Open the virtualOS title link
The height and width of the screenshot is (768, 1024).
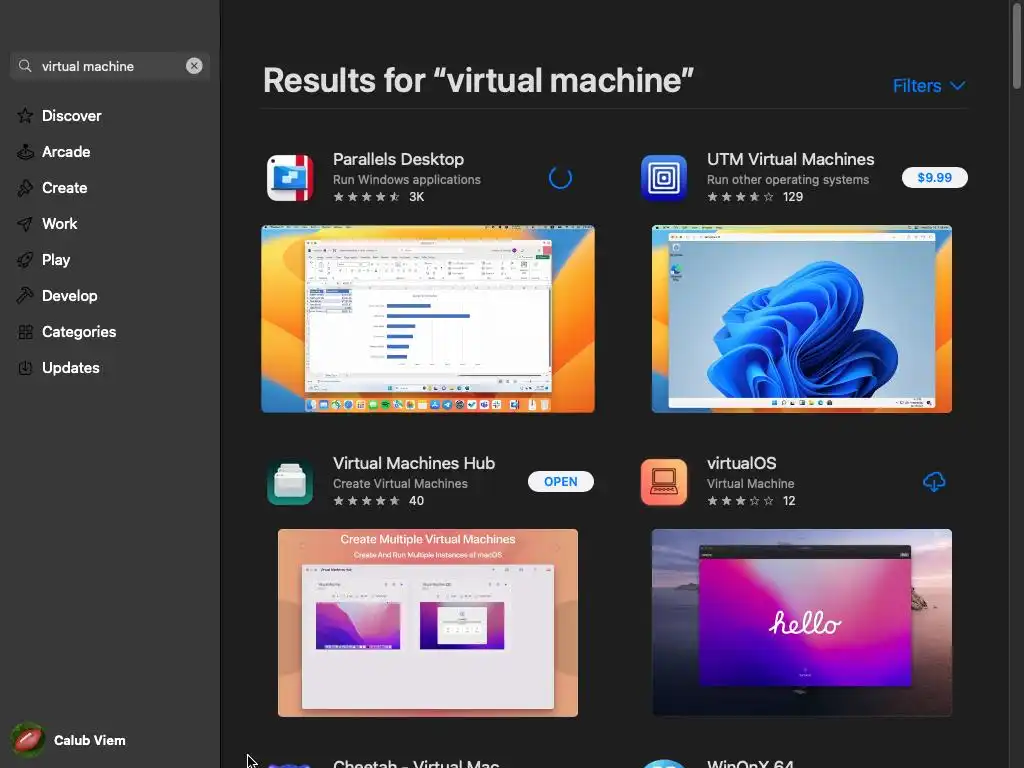point(741,463)
